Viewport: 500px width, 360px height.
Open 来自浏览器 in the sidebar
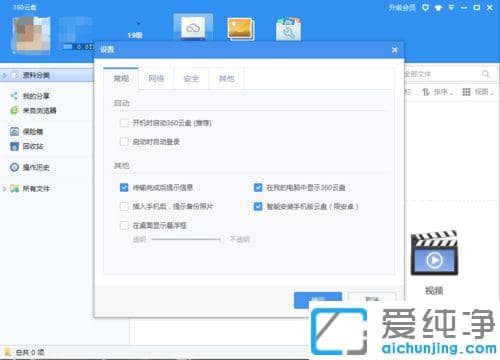pos(39,110)
